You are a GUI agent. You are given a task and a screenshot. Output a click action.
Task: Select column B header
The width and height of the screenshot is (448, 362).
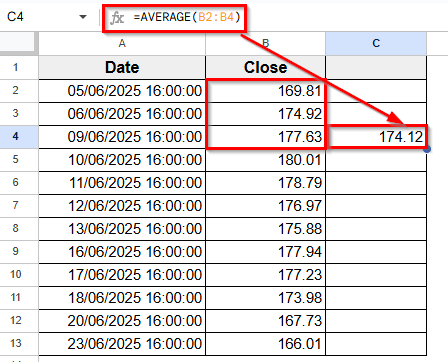(265, 43)
